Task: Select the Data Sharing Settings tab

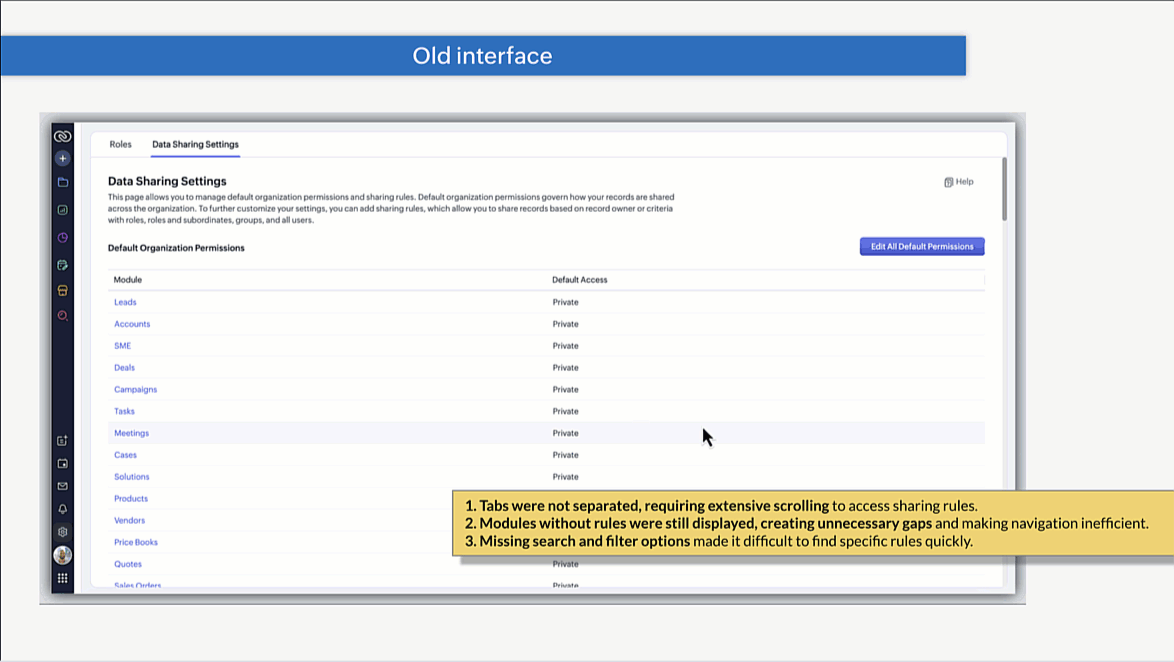Action: pos(195,144)
